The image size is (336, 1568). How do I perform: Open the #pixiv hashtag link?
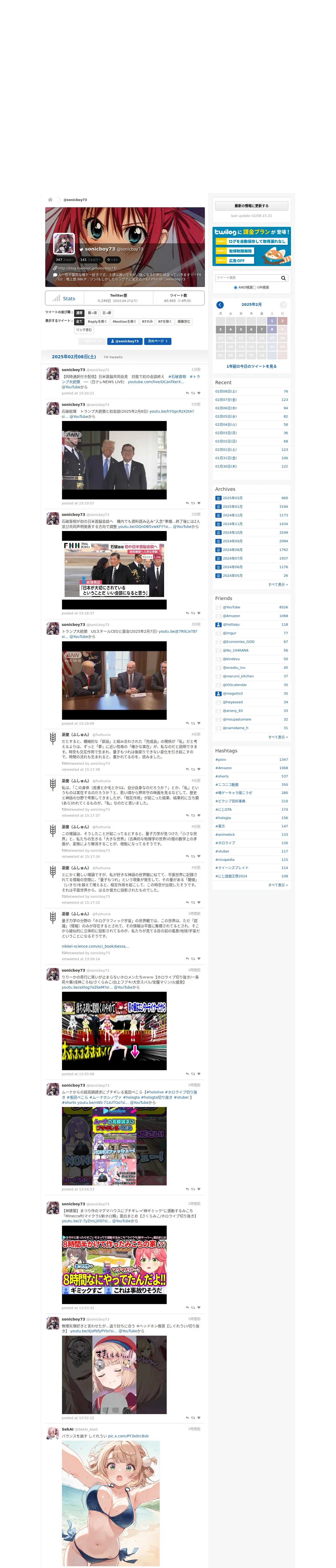click(221, 760)
